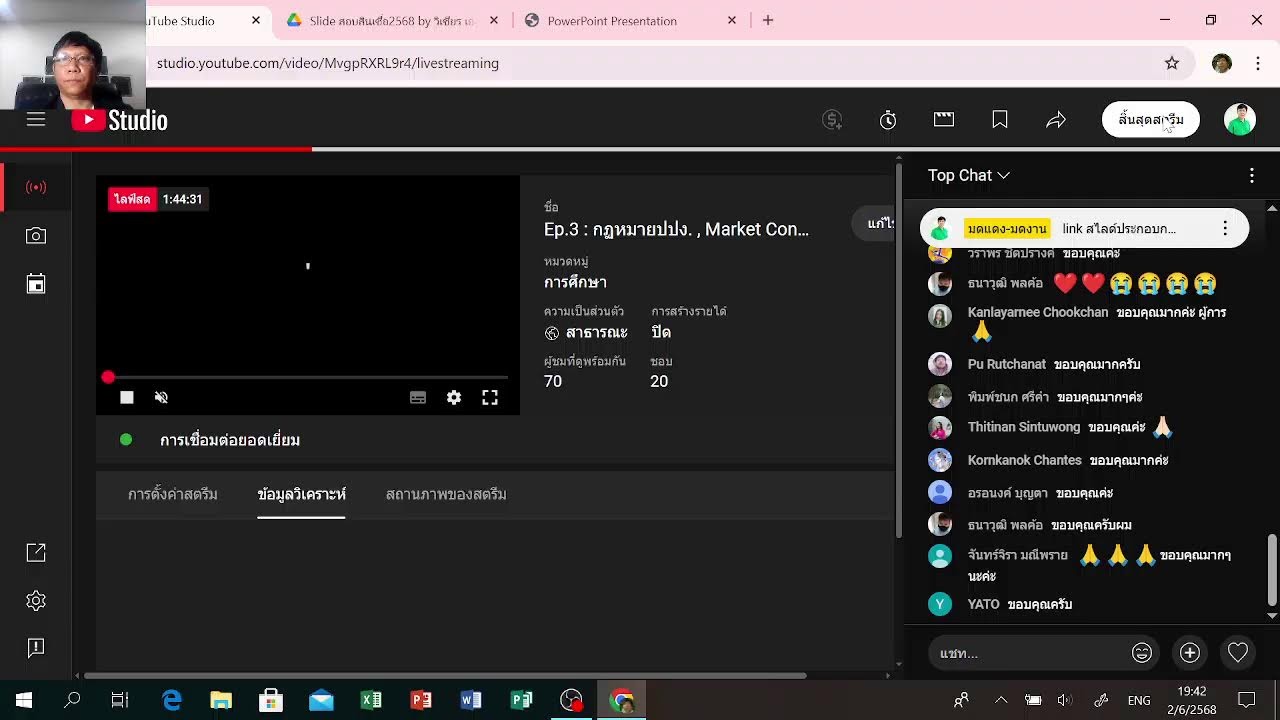Open the external link sidebar icon
This screenshot has width=1280, height=720.
coord(36,553)
